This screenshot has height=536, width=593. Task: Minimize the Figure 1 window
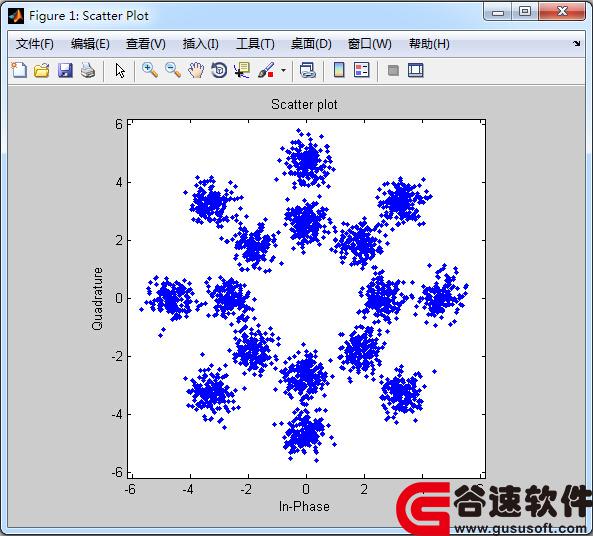click(498, 12)
